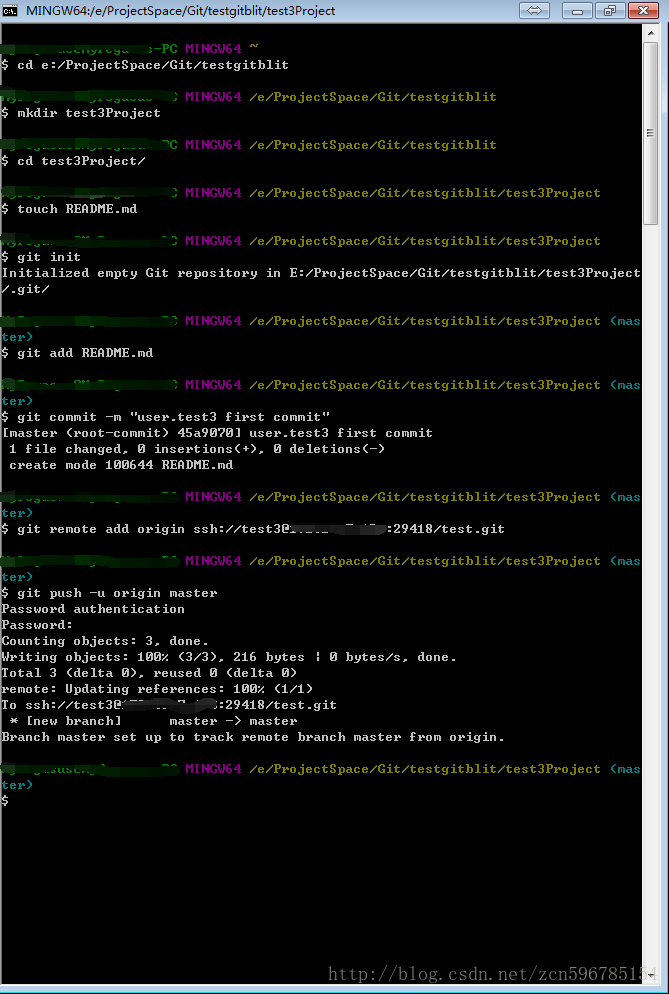Click the 'Counting objects: 3, done.' line

[105, 641]
